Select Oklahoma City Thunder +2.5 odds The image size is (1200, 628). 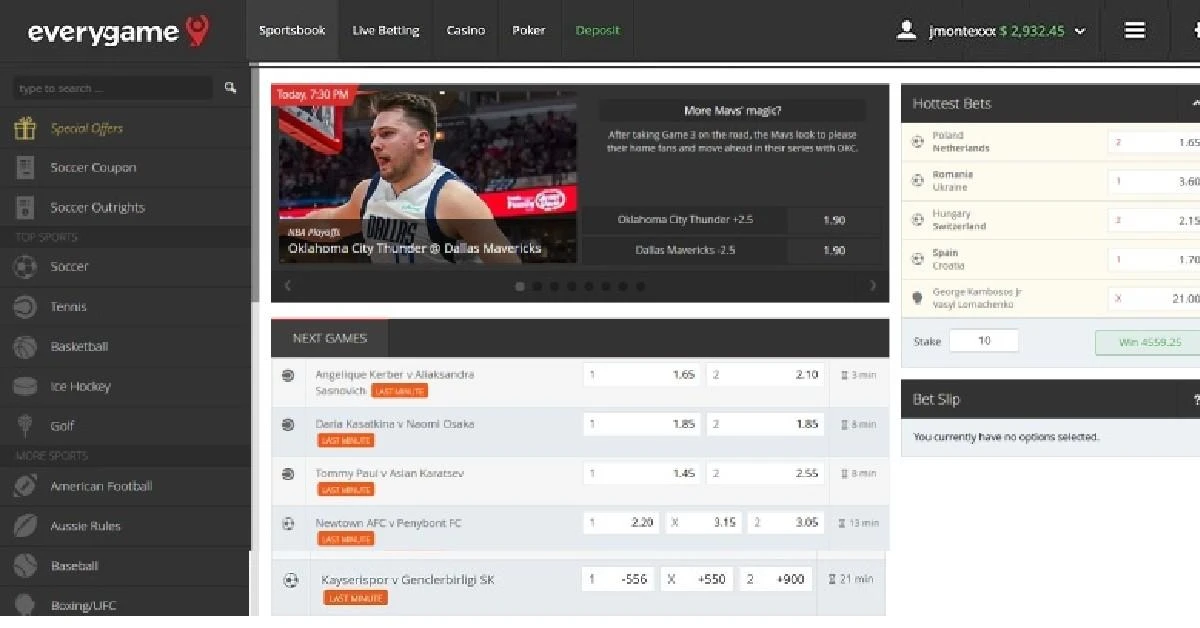[x=834, y=220]
